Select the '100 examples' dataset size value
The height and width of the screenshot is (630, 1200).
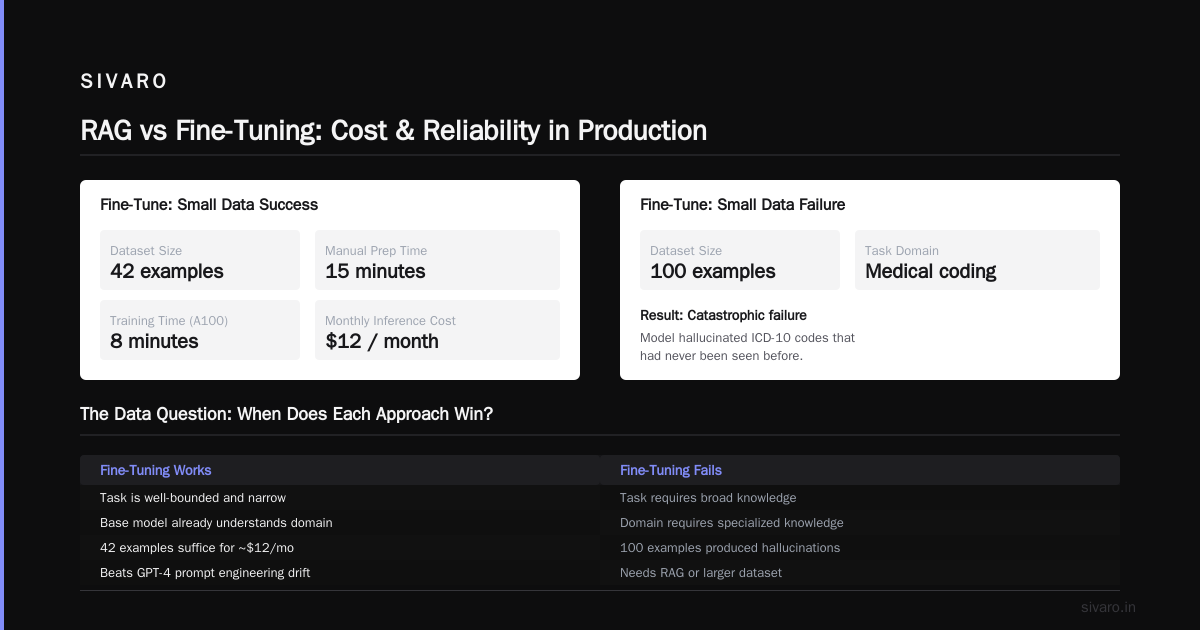point(713,271)
